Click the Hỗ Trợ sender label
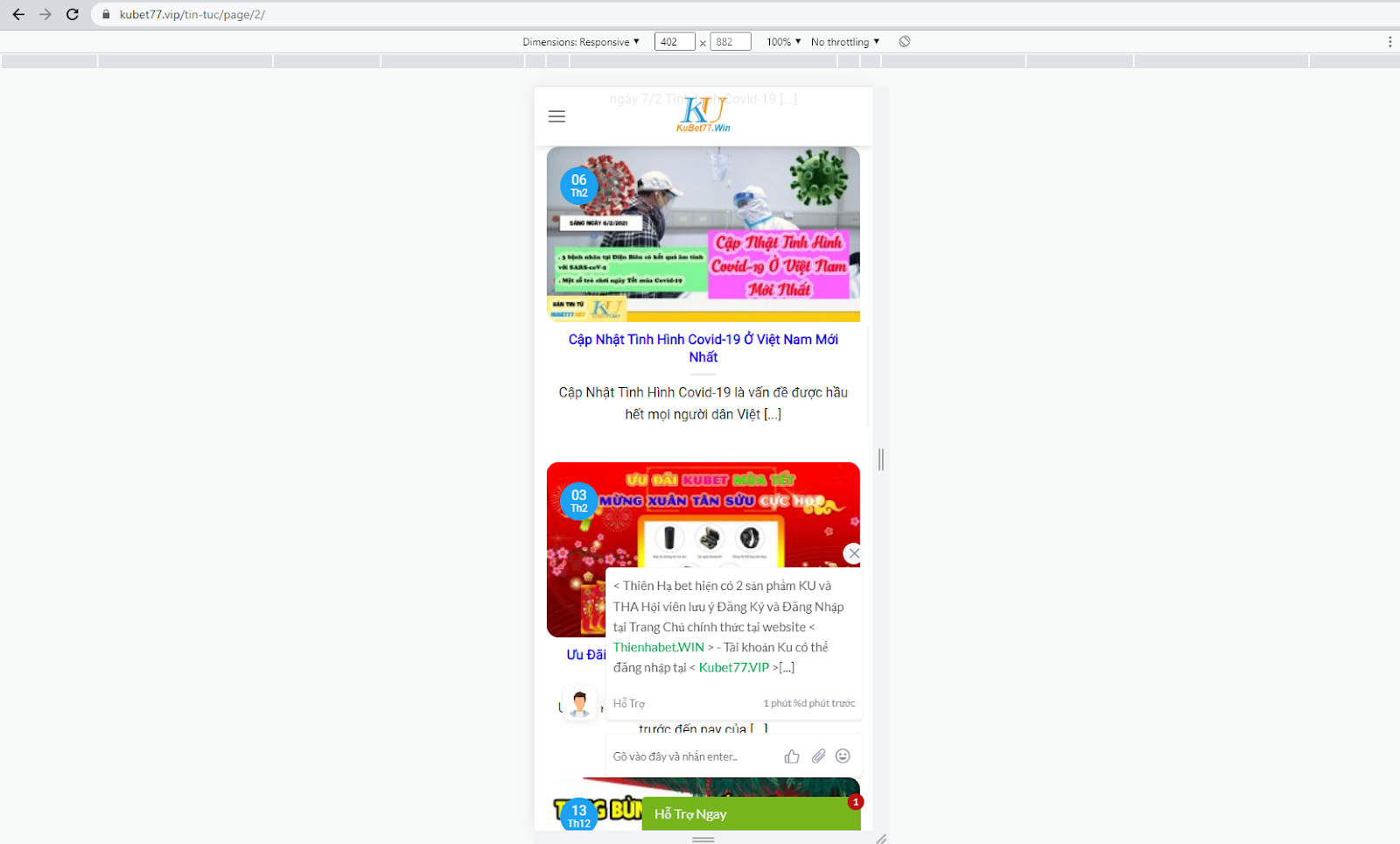1400x844 pixels. [x=629, y=703]
